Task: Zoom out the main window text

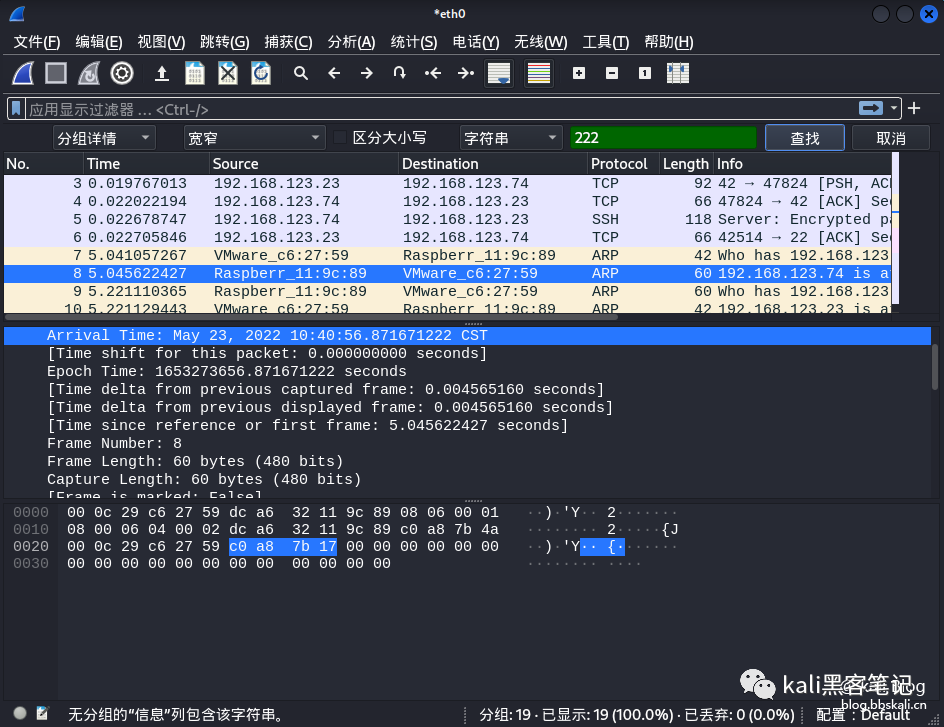Action: point(612,73)
